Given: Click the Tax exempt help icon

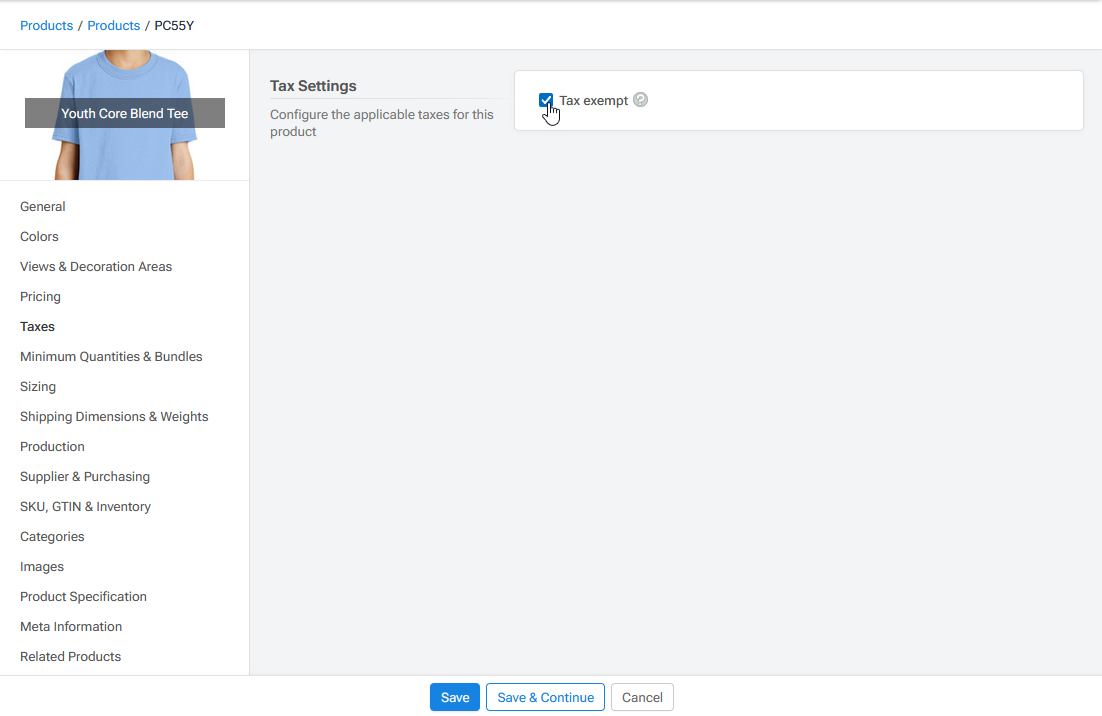Looking at the screenshot, I should 640,100.
